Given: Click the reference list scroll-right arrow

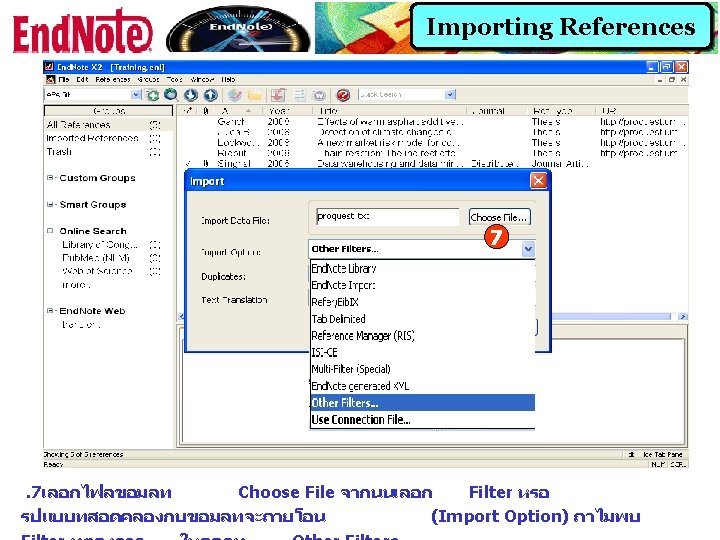Looking at the screenshot, I should pos(683,316).
